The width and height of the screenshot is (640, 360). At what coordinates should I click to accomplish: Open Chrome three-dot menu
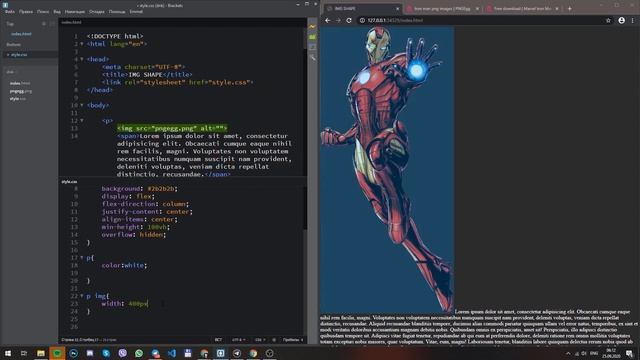pyautogui.click(x=633, y=20)
